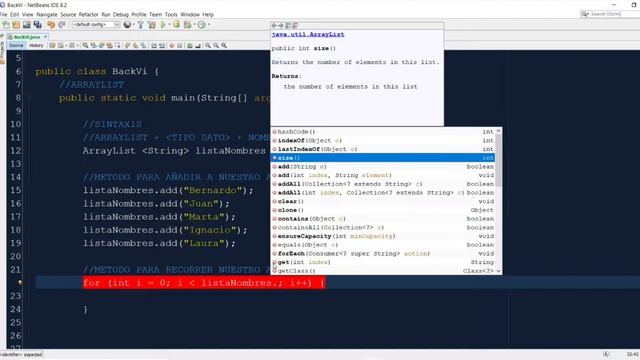Click the Clean and Build icon

coord(152,25)
